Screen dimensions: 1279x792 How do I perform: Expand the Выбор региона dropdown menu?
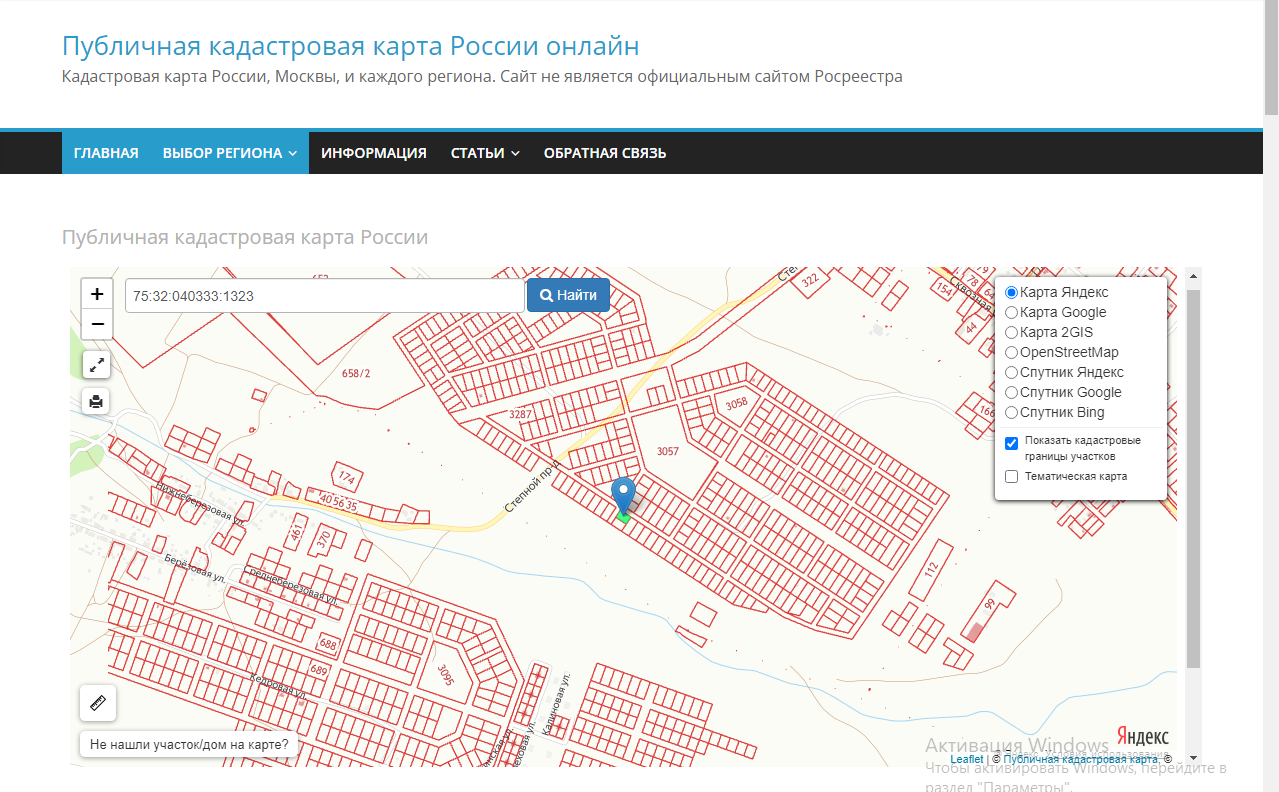pyautogui.click(x=229, y=153)
